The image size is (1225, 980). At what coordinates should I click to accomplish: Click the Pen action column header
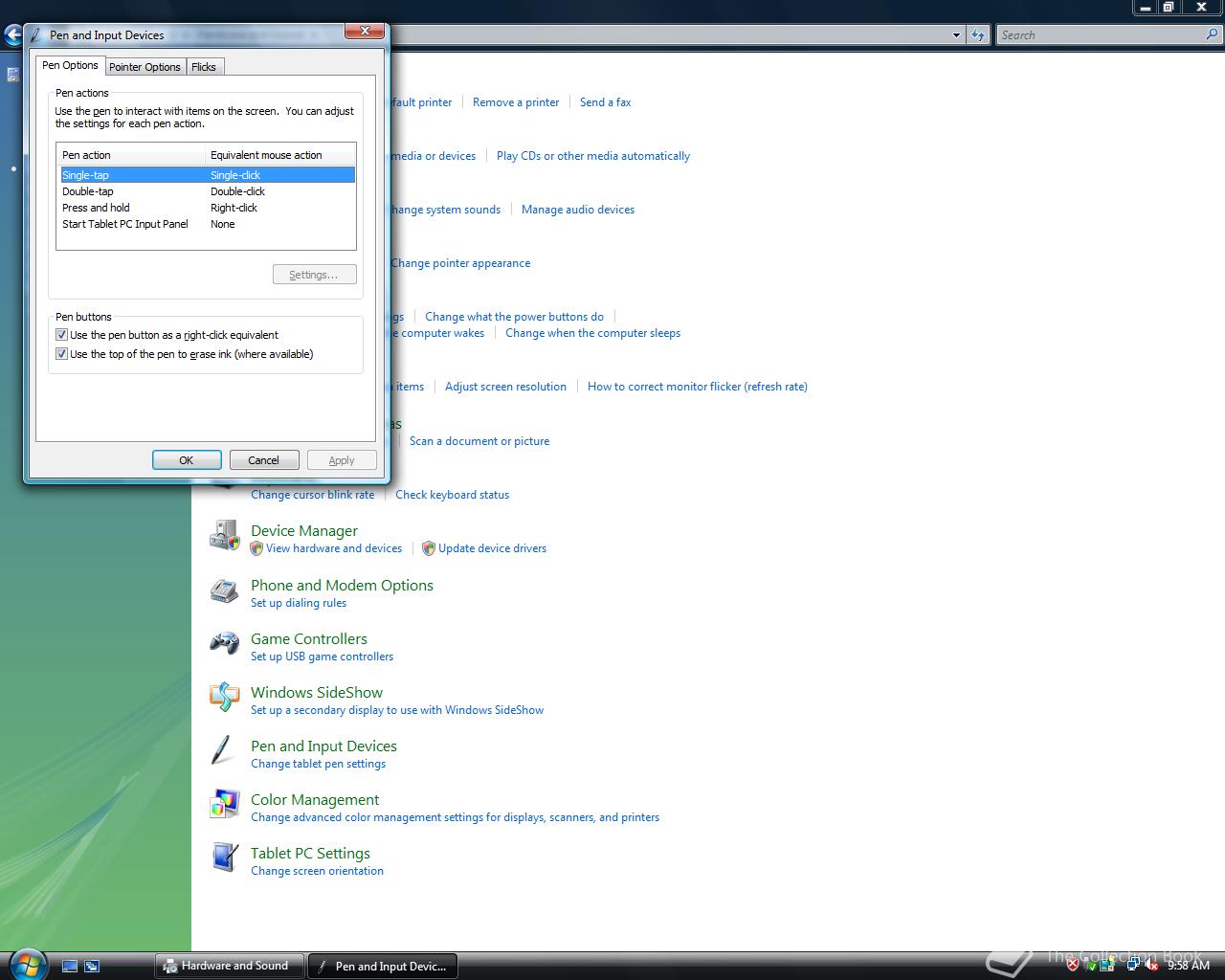point(132,155)
